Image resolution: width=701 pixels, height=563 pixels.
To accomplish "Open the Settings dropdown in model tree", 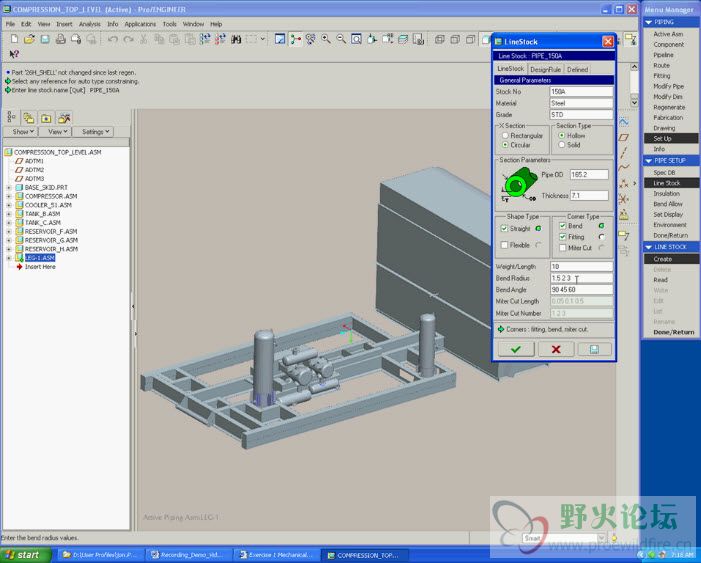I will point(93,131).
